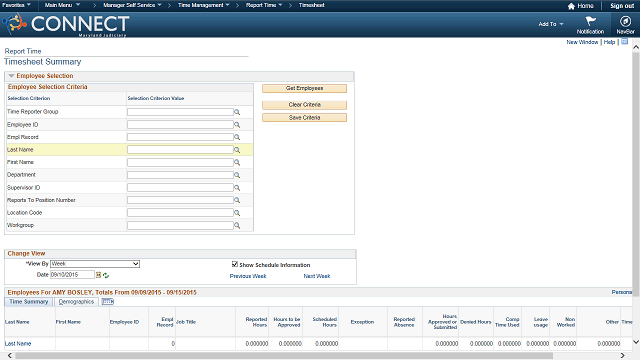Open Time Management breadcrumb menu
The height and width of the screenshot is (360, 640).
coord(204,5)
